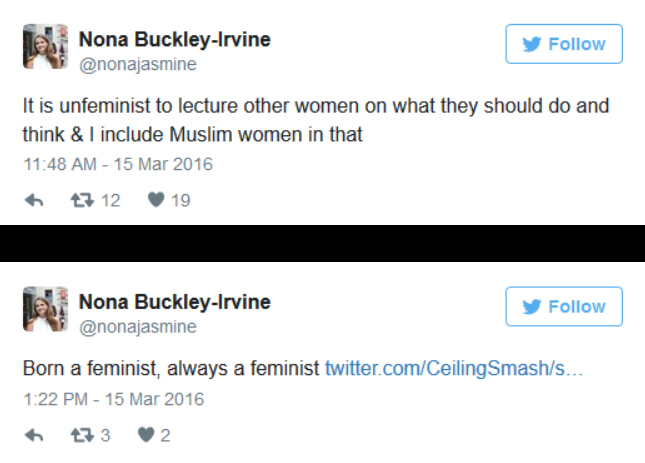The height and width of the screenshot is (463, 645).
Task: Open the twitter.com/CeilingSmash link
Action: pyautogui.click(x=454, y=368)
